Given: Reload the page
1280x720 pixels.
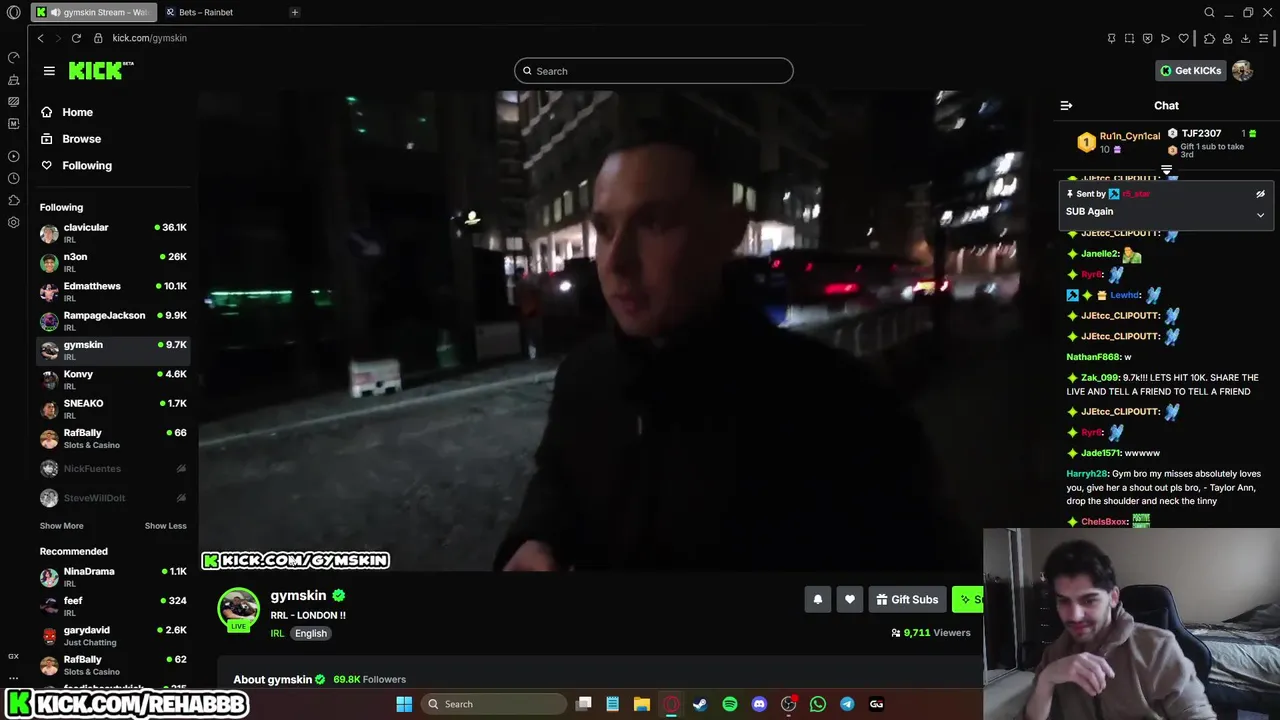Looking at the screenshot, I should 76,38.
